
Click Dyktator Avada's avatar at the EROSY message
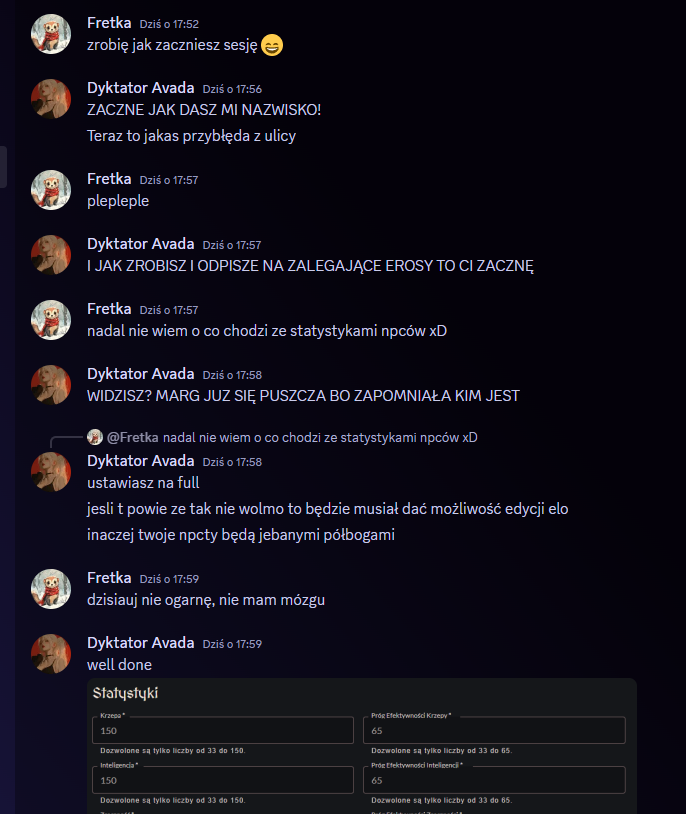pyautogui.click(x=51, y=255)
